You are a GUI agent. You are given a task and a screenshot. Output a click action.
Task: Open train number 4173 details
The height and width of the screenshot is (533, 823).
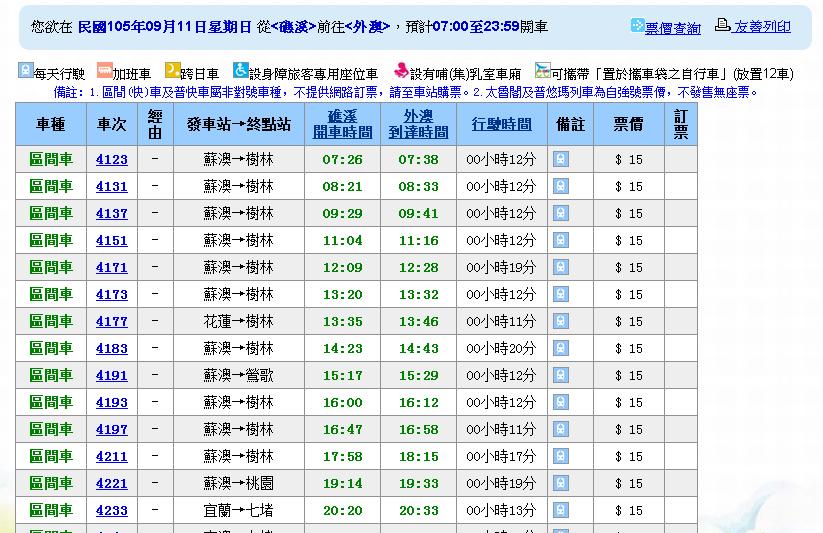click(112, 295)
